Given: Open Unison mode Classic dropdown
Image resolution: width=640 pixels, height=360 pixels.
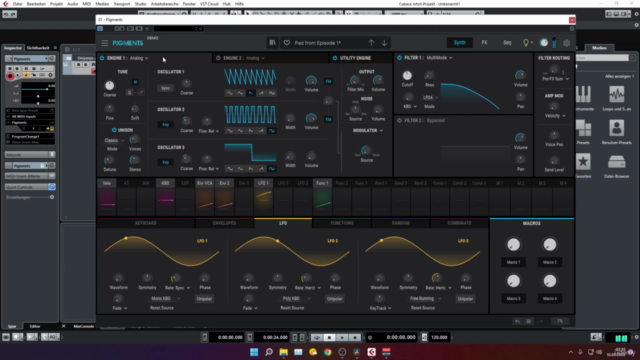Looking at the screenshot, I should click(x=114, y=140).
